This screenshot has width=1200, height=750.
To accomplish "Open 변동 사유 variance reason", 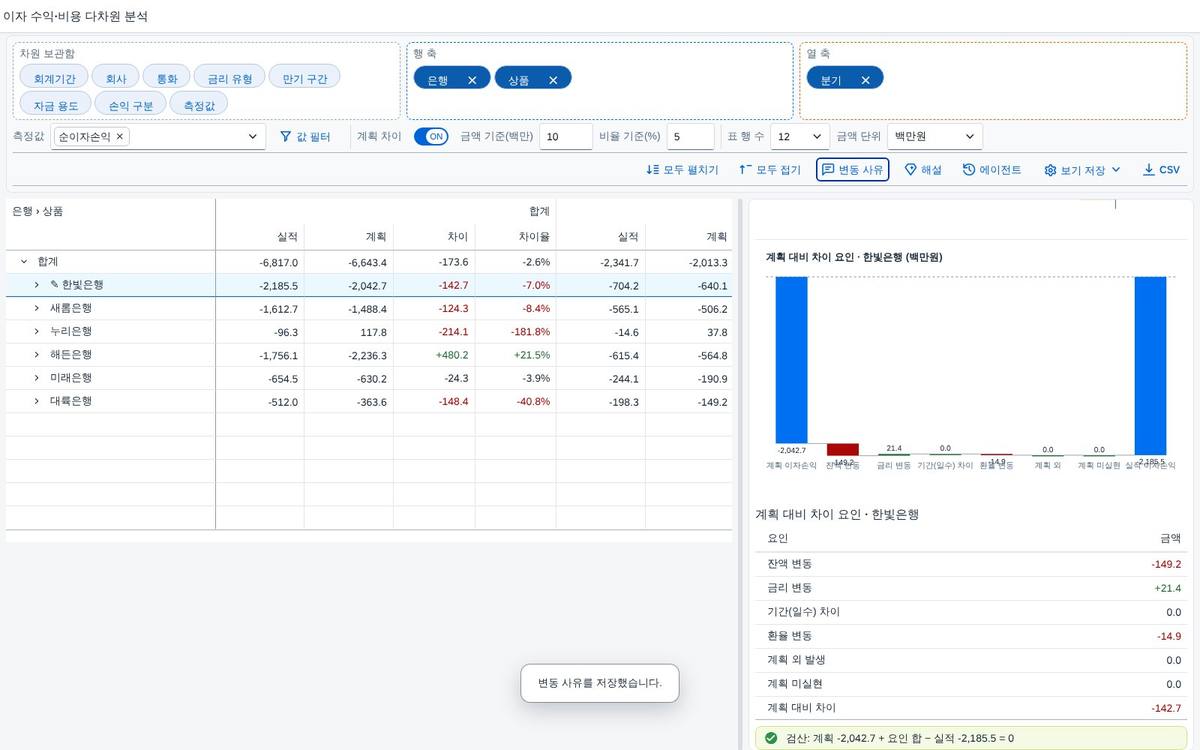I will (x=852, y=170).
